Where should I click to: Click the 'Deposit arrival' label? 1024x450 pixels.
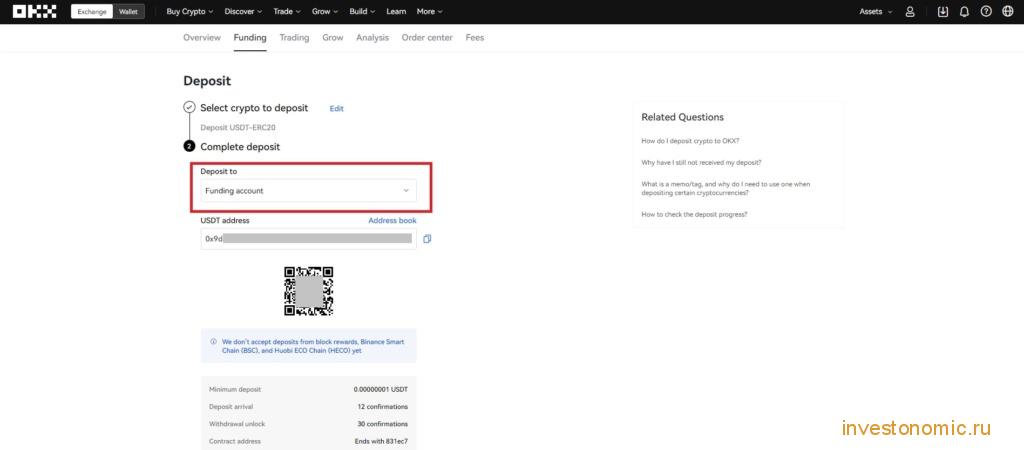[x=233, y=407]
